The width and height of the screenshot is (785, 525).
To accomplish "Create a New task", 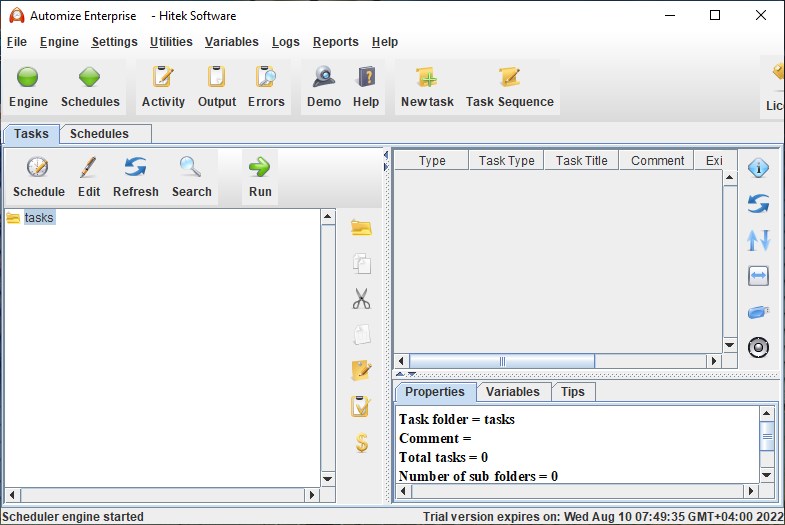I will click(x=427, y=87).
